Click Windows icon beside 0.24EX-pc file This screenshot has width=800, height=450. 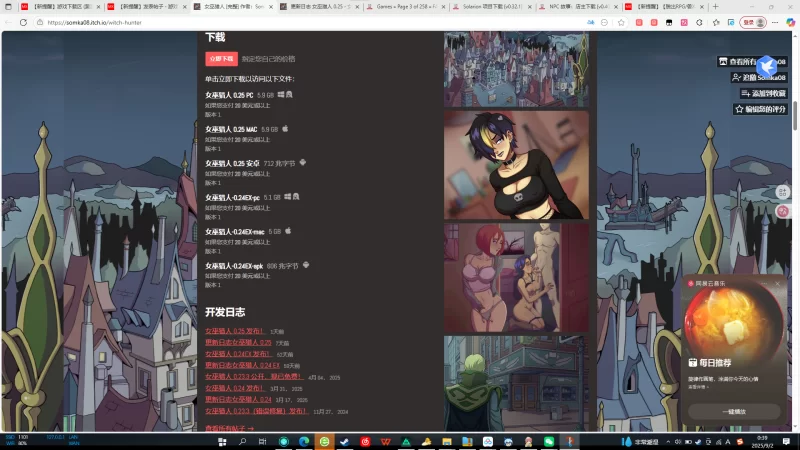pyautogui.click(x=287, y=196)
